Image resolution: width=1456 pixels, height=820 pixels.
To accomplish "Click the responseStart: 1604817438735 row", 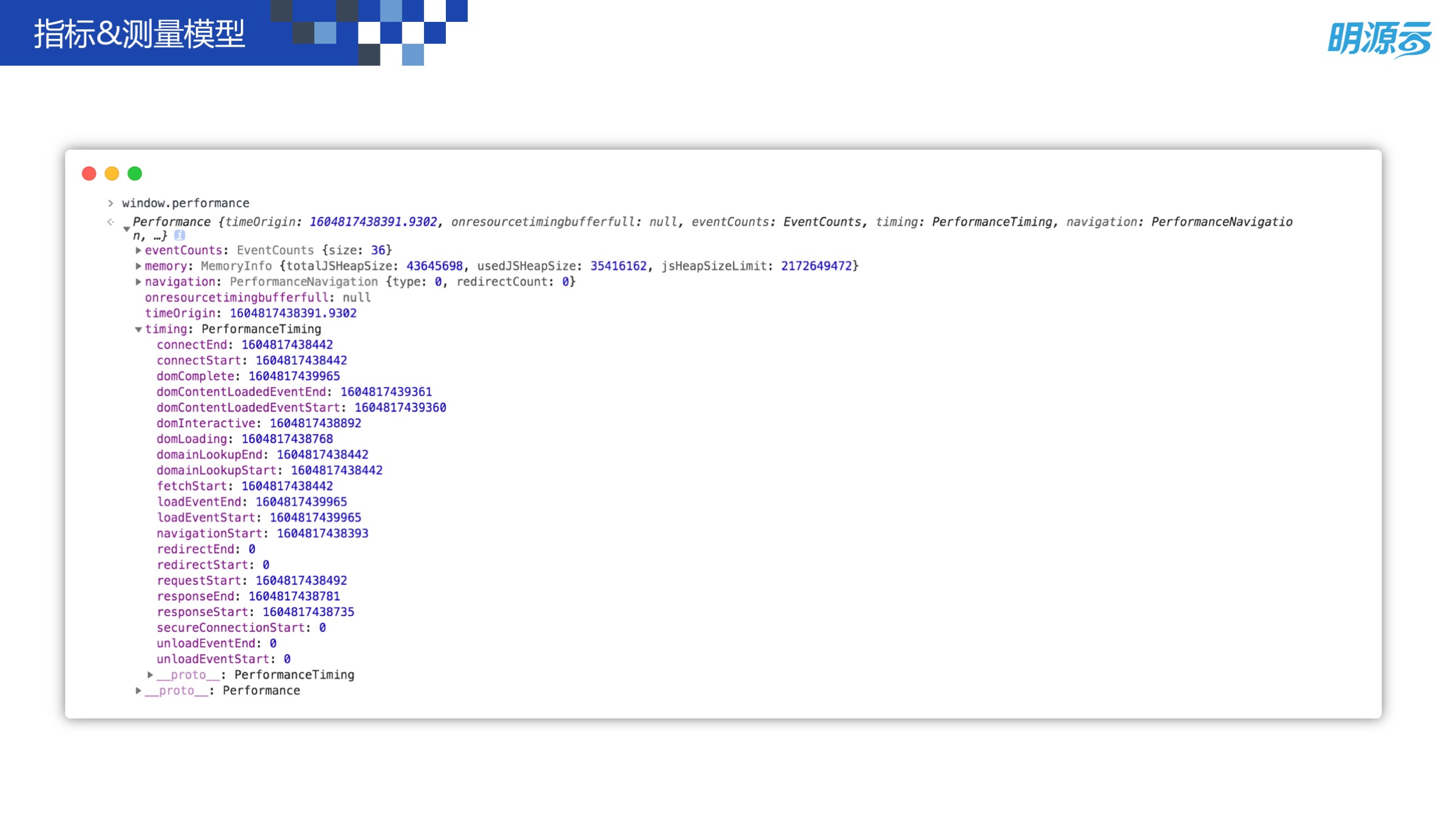I will click(255, 612).
